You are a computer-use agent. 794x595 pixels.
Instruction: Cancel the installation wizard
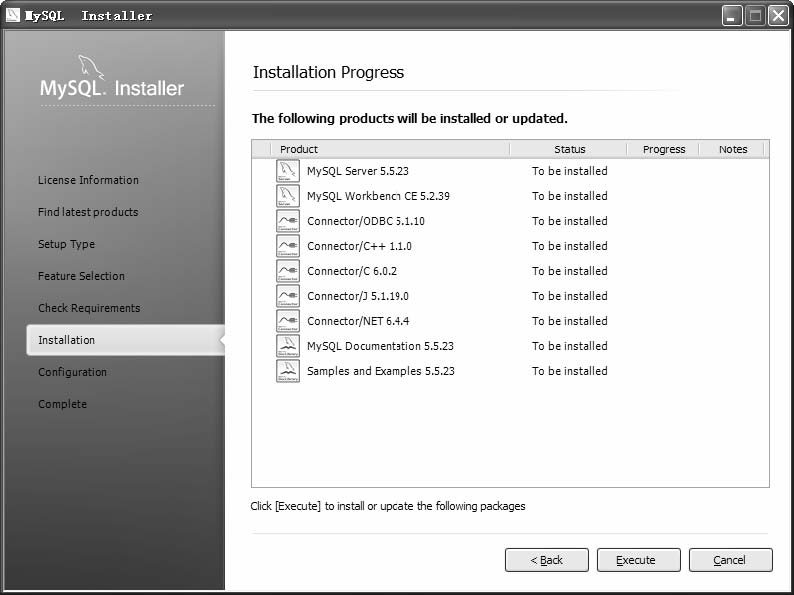731,560
